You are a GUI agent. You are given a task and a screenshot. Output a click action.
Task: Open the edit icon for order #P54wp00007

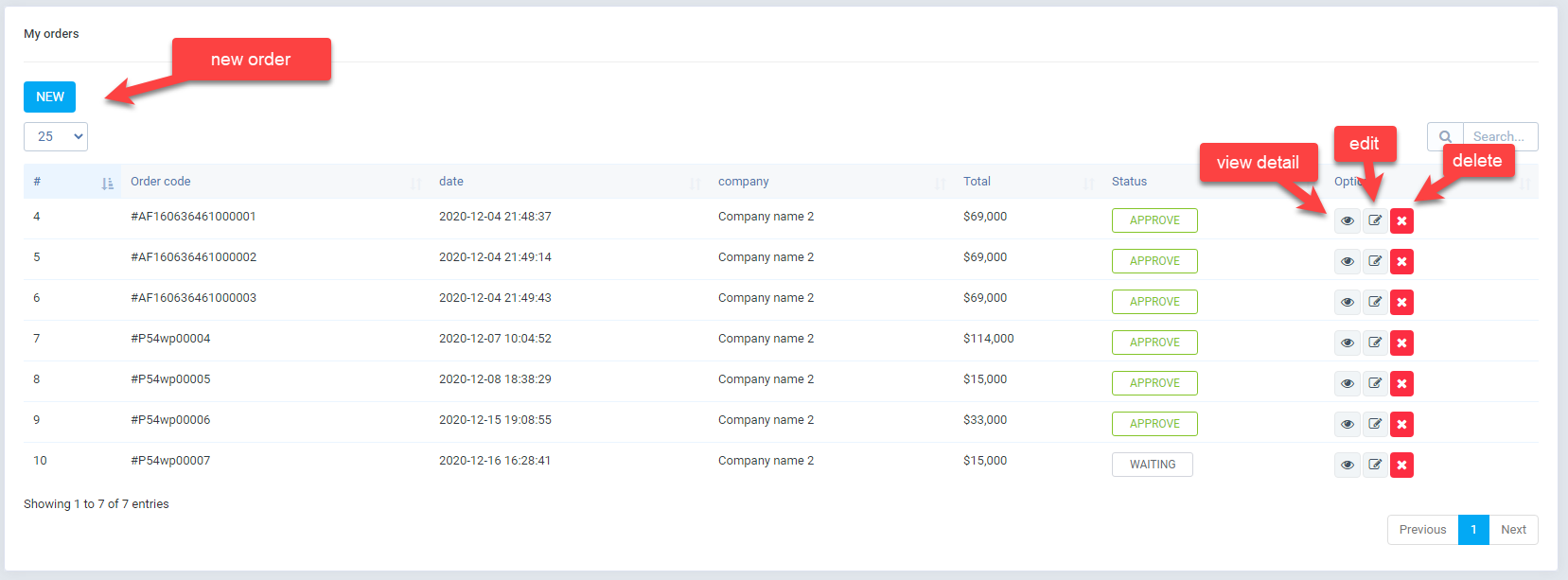tap(1375, 465)
